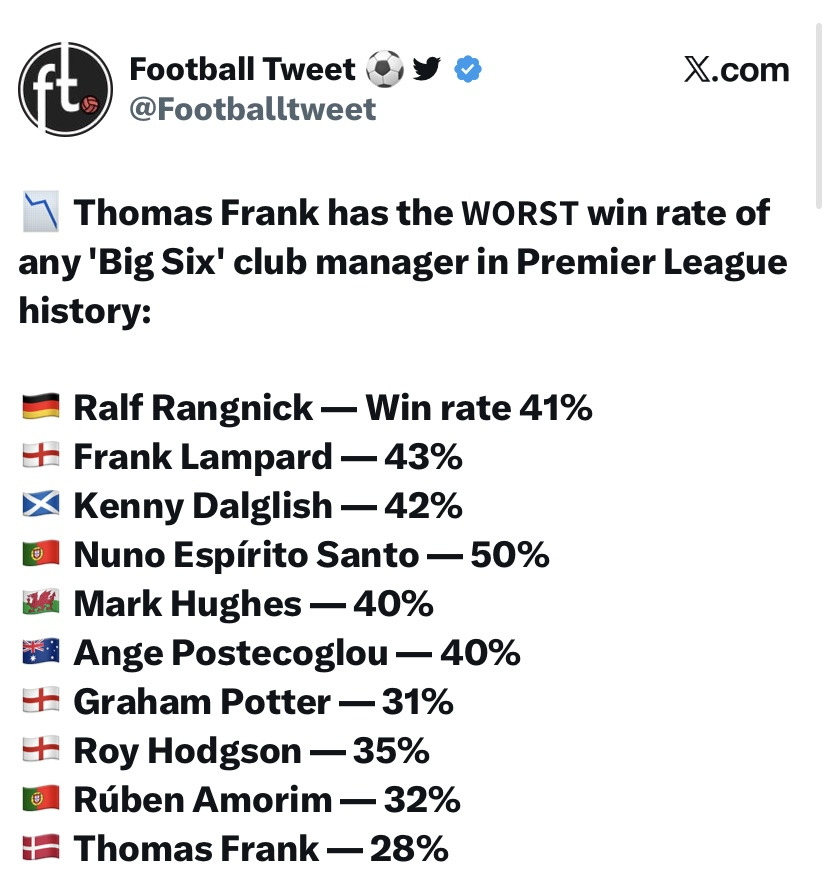Click the England flag beside Frank Lampard
Viewport: 828px width, 896px height.
point(41,455)
